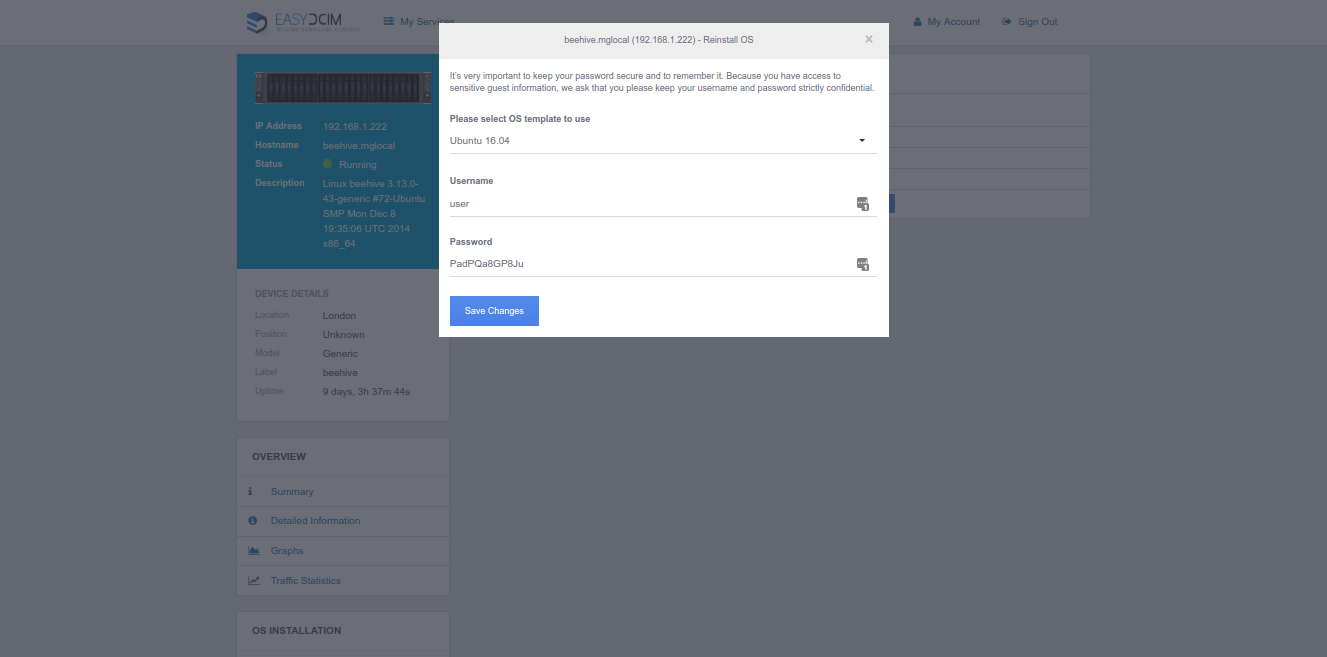Open Detailed Information in the Overview sidebar
Viewport: 1327px width, 657px height.
(x=315, y=521)
